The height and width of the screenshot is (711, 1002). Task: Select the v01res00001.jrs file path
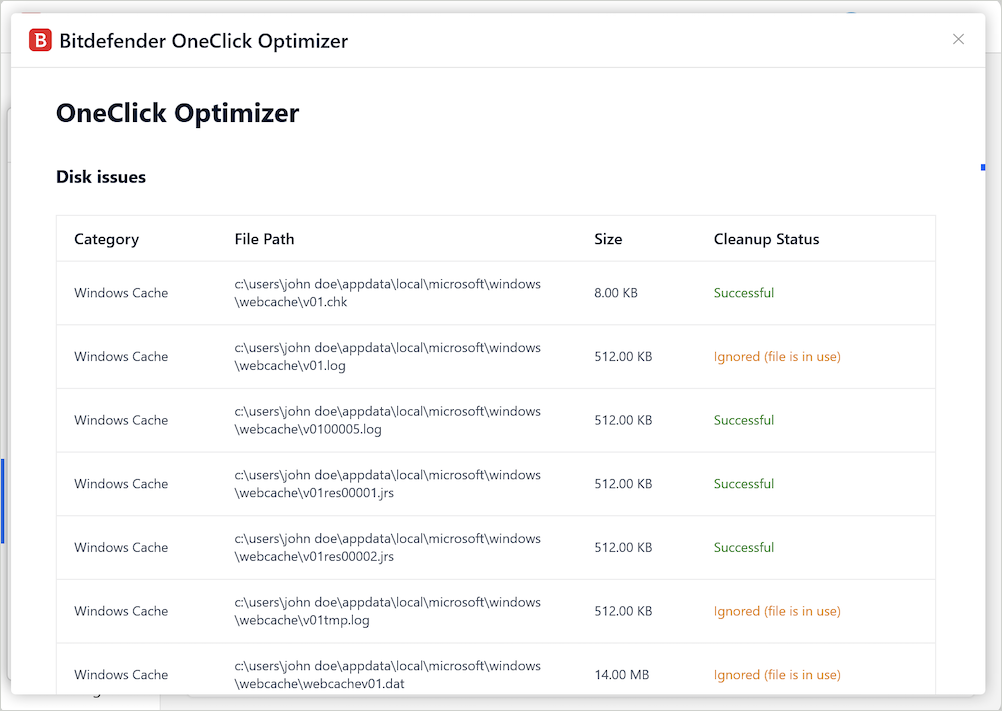click(387, 484)
